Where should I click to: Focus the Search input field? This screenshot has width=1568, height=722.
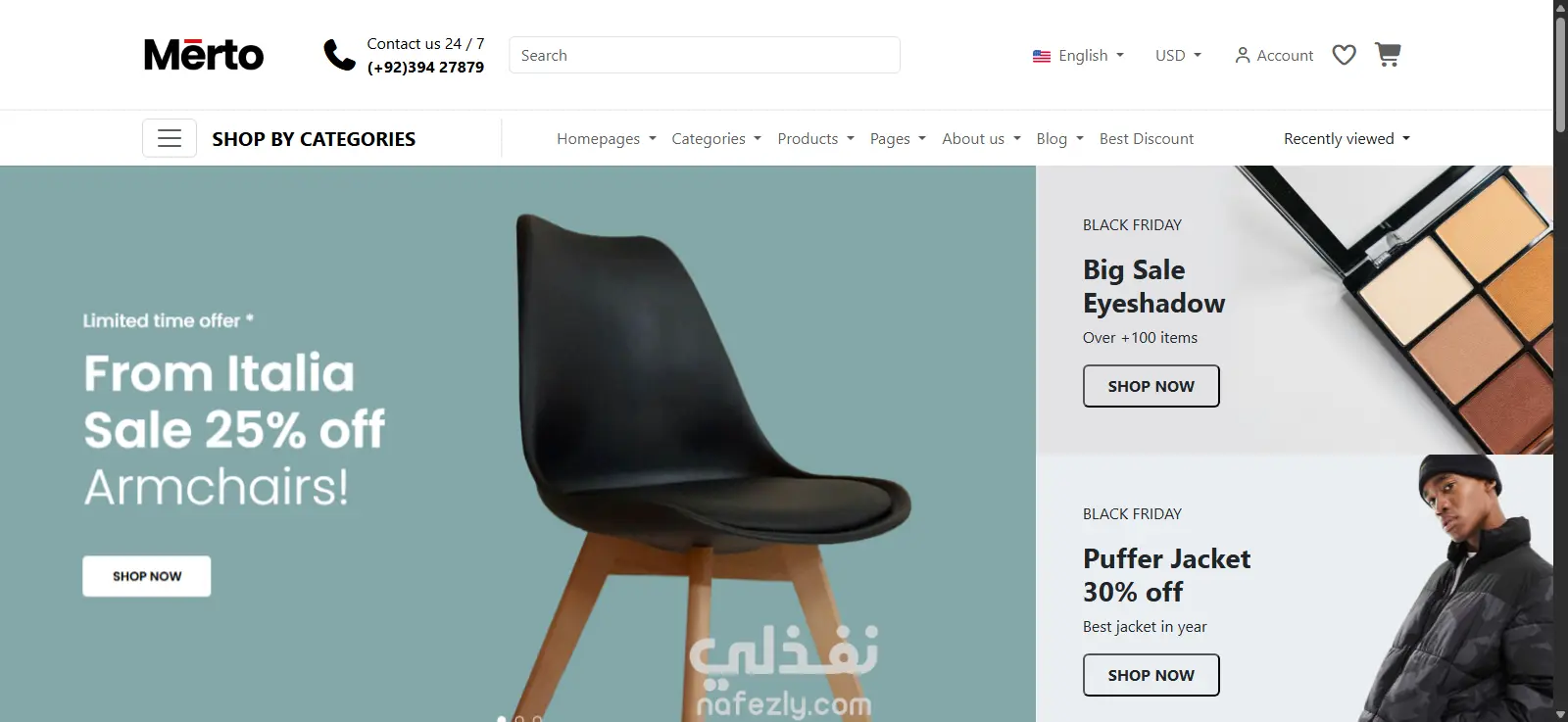[705, 55]
